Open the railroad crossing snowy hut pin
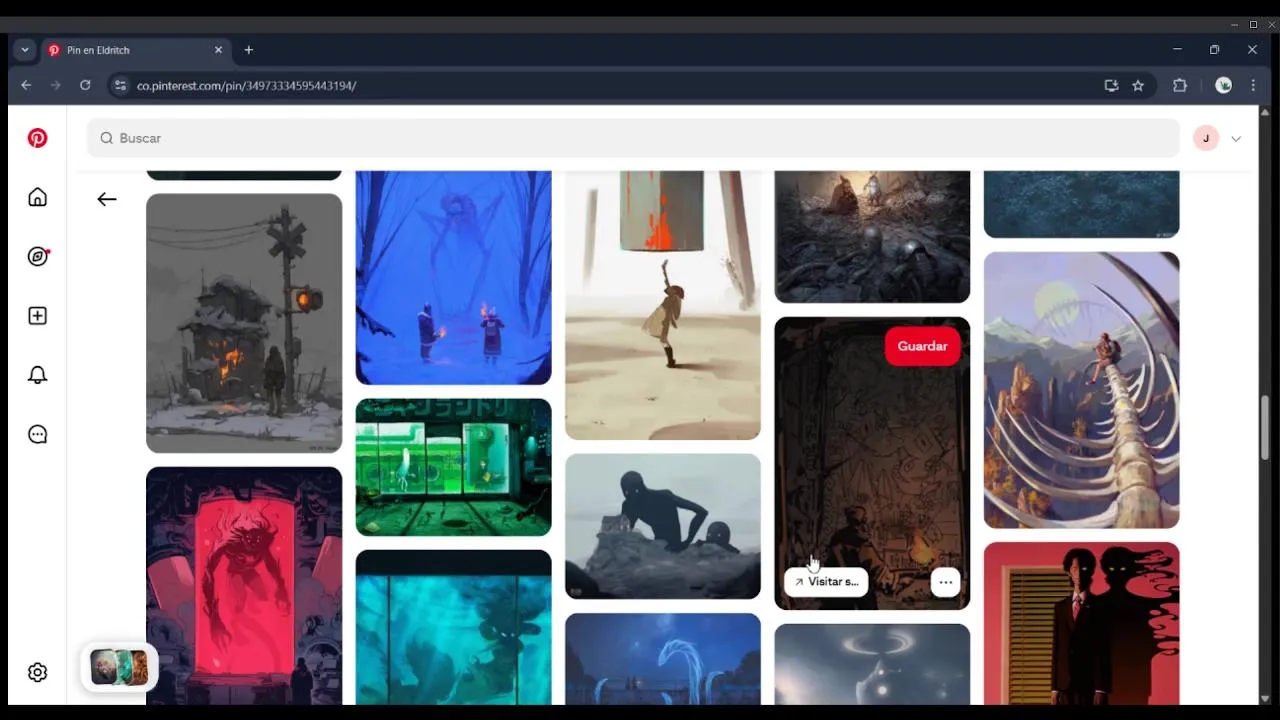 (244, 323)
